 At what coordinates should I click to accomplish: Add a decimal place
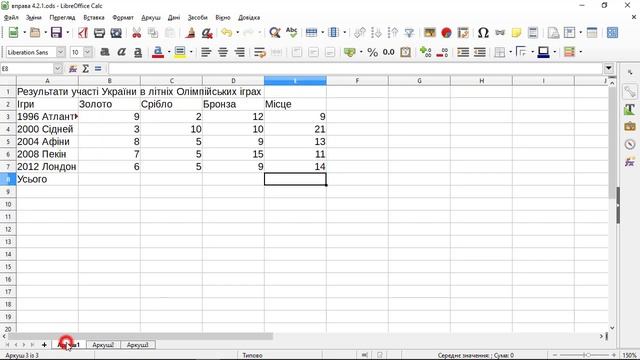tap(425, 52)
